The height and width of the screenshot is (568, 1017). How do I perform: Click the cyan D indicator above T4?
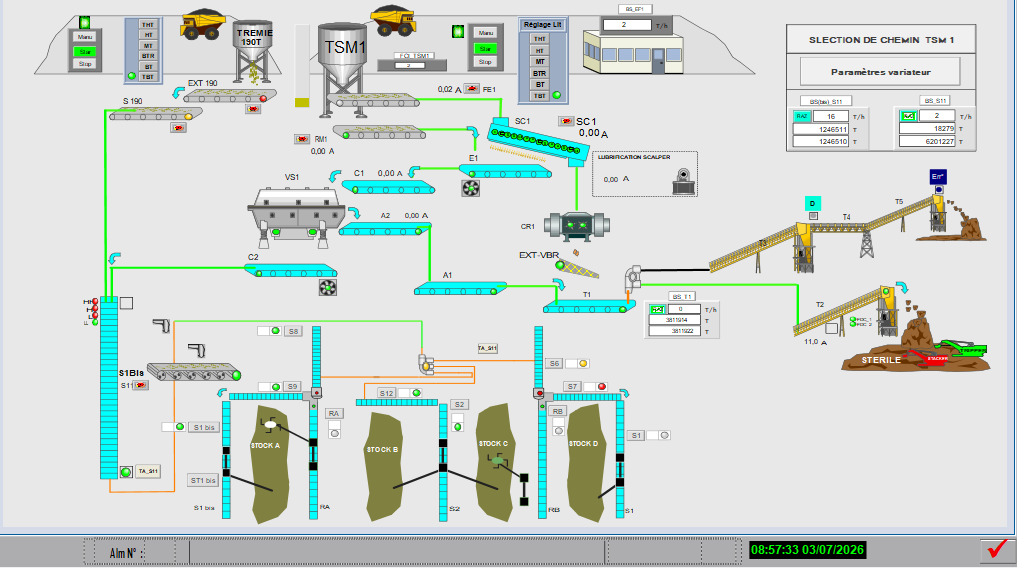click(x=813, y=204)
